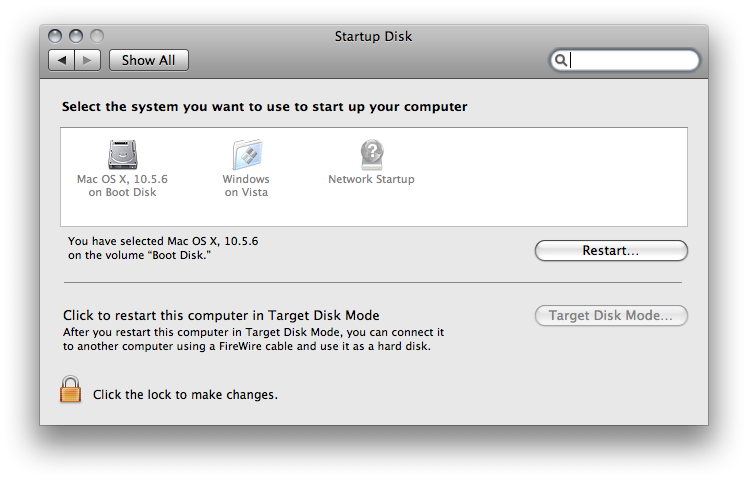Image resolution: width=748 pixels, height=480 pixels.
Task: Click the Restart... button
Action: 611,251
